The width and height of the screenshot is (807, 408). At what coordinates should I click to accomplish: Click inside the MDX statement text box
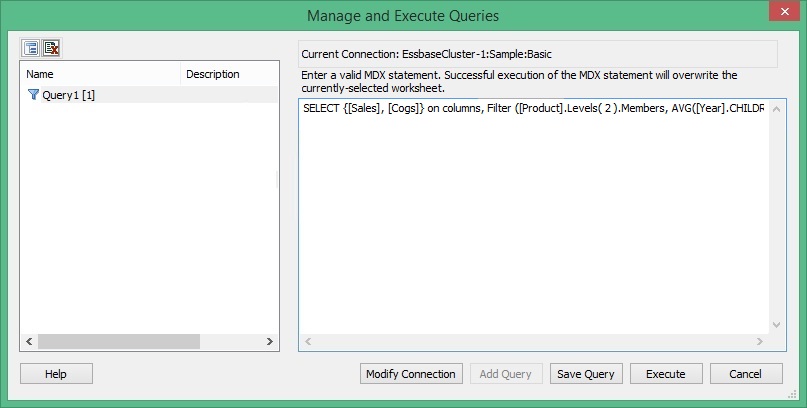(x=535, y=220)
